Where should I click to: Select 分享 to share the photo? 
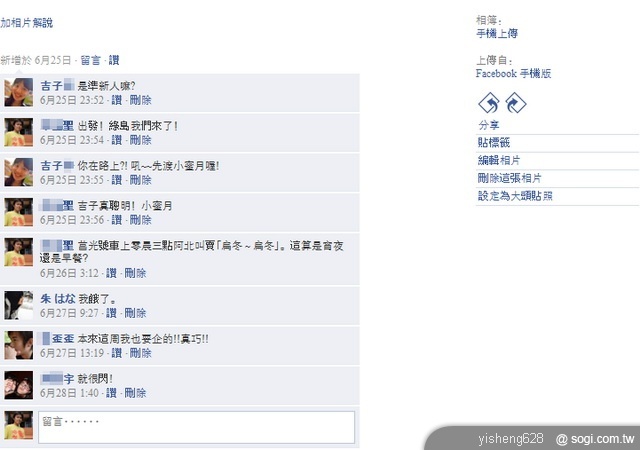(489, 125)
